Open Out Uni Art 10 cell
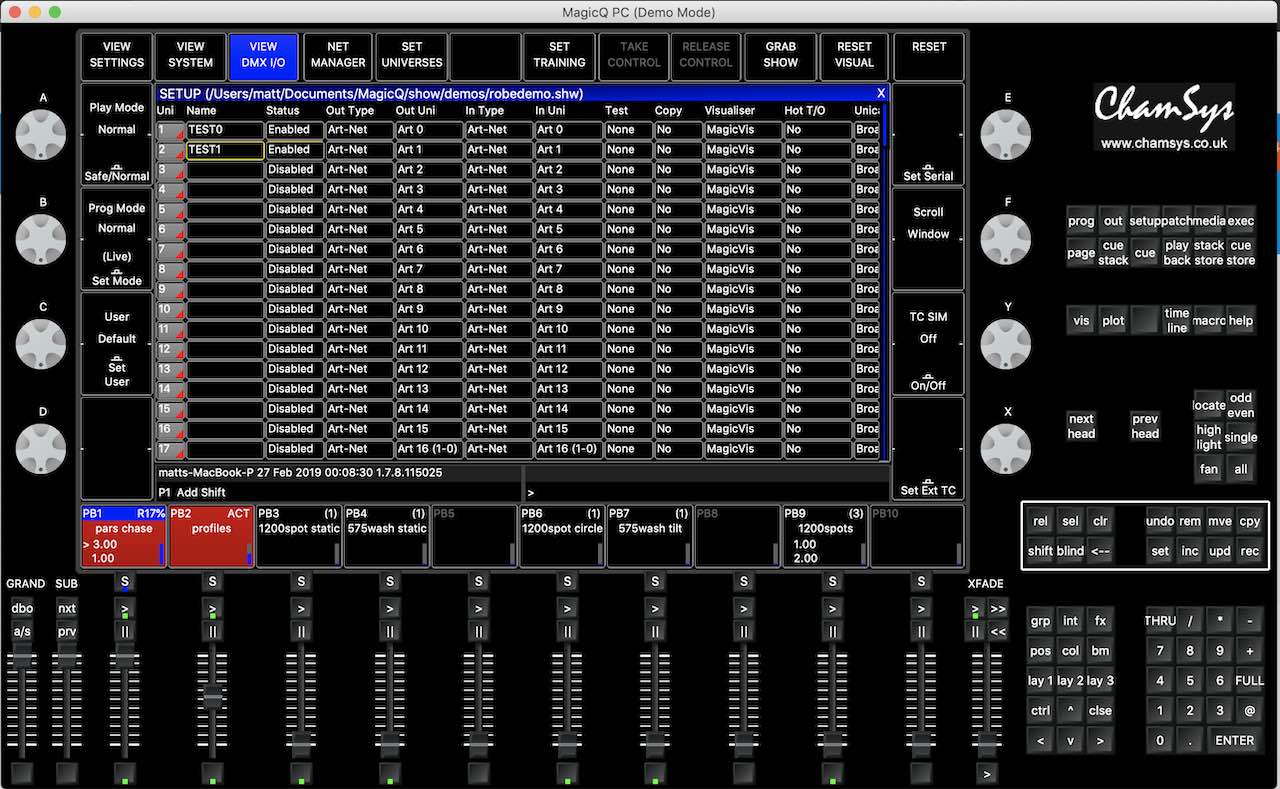The height and width of the screenshot is (789, 1280). tap(429, 330)
